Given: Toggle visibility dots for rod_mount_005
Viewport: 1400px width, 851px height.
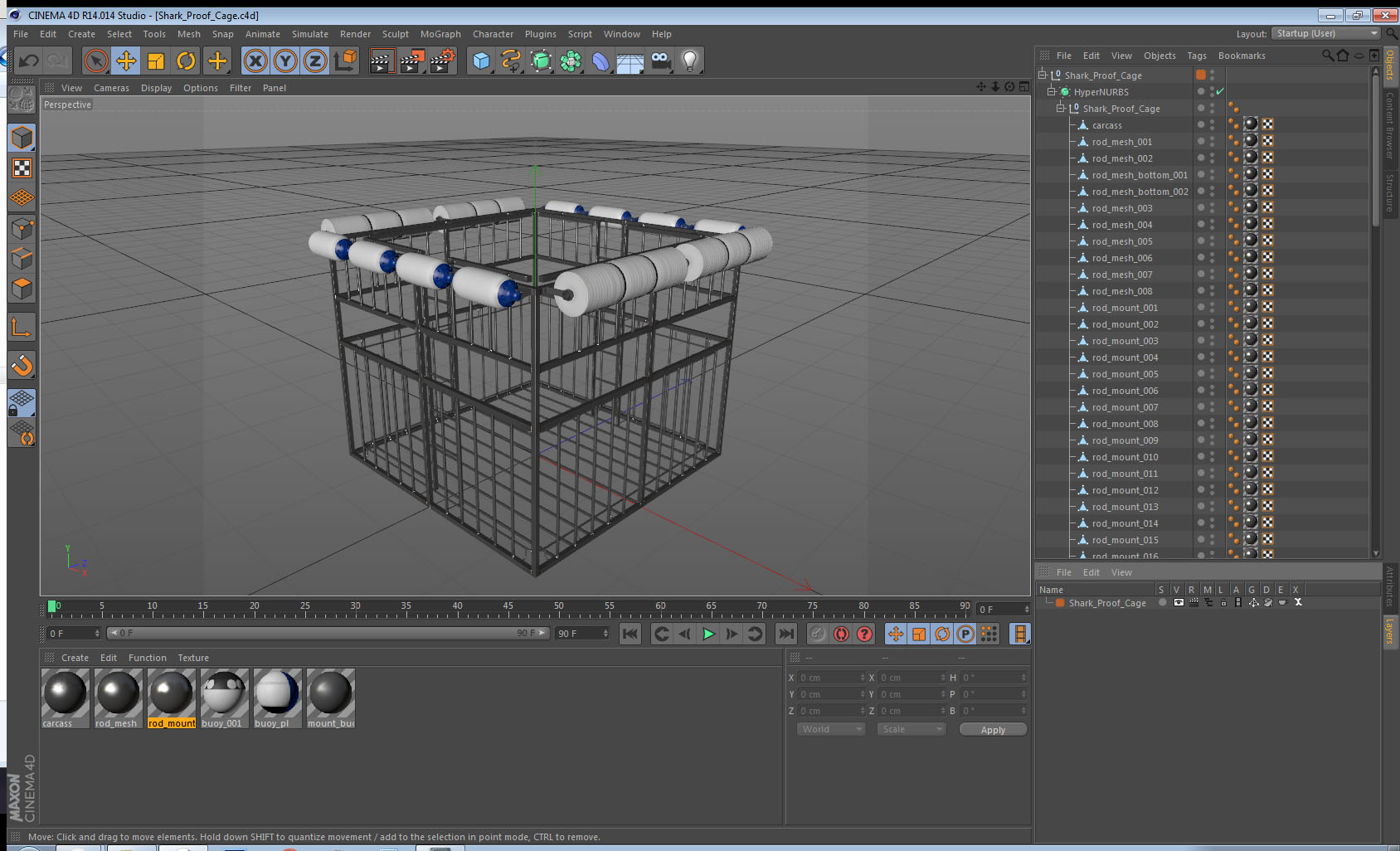Looking at the screenshot, I should click(x=1212, y=374).
